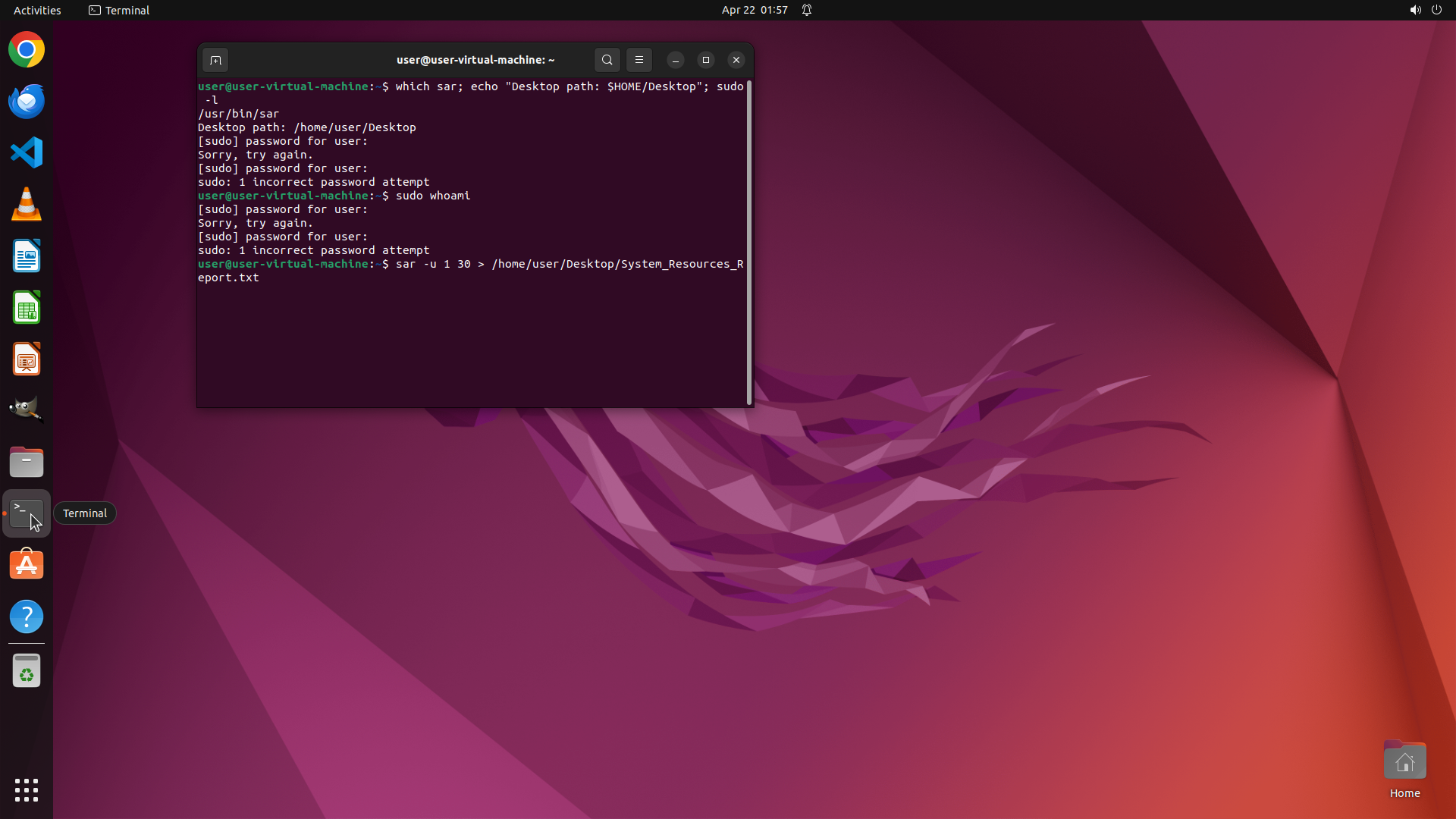Open Thunderbird mail from the dock
The width and height of the screenshot is (1456, 819).
(x=27, y=102)
